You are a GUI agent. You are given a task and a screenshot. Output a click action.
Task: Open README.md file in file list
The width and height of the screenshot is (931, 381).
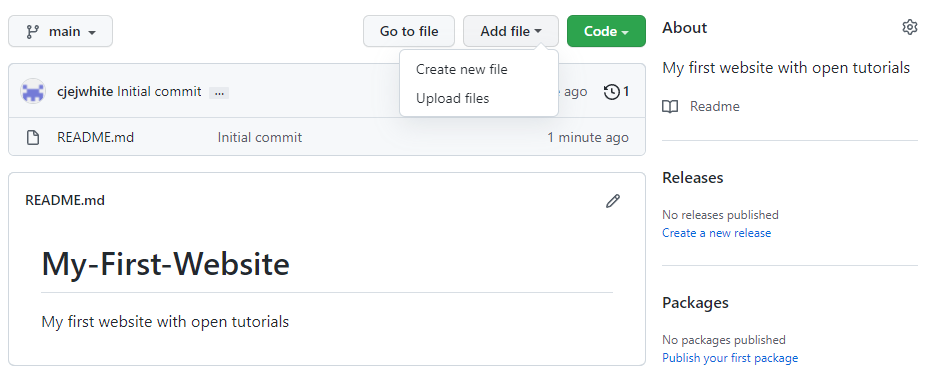(x=96, y=138)
